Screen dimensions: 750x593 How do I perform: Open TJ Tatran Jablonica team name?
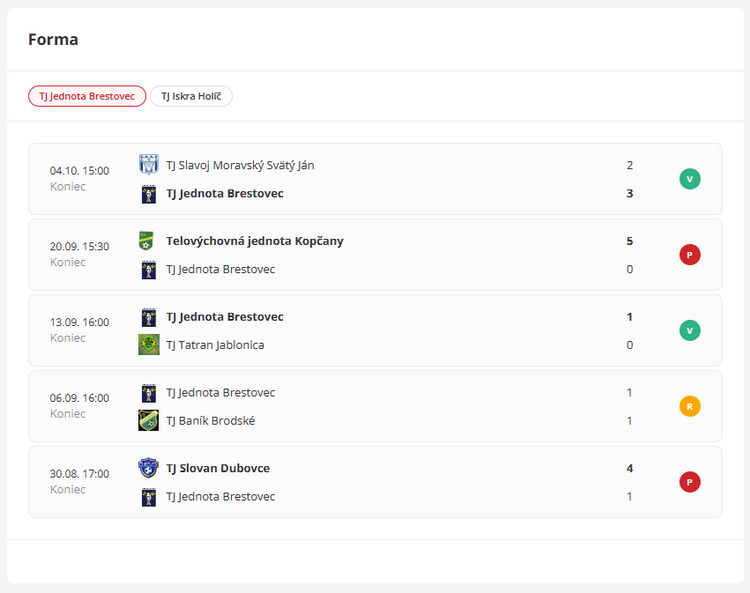215,345
